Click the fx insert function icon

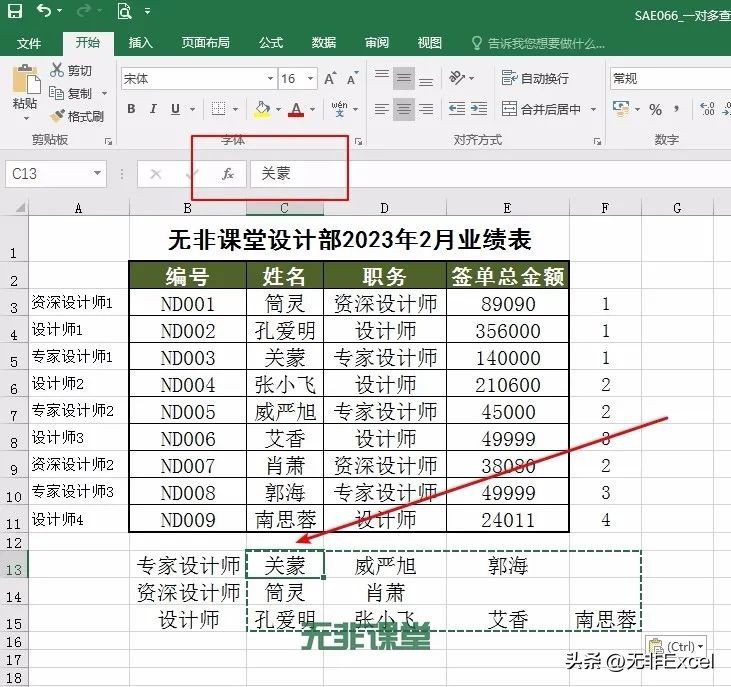coord(228,174)
